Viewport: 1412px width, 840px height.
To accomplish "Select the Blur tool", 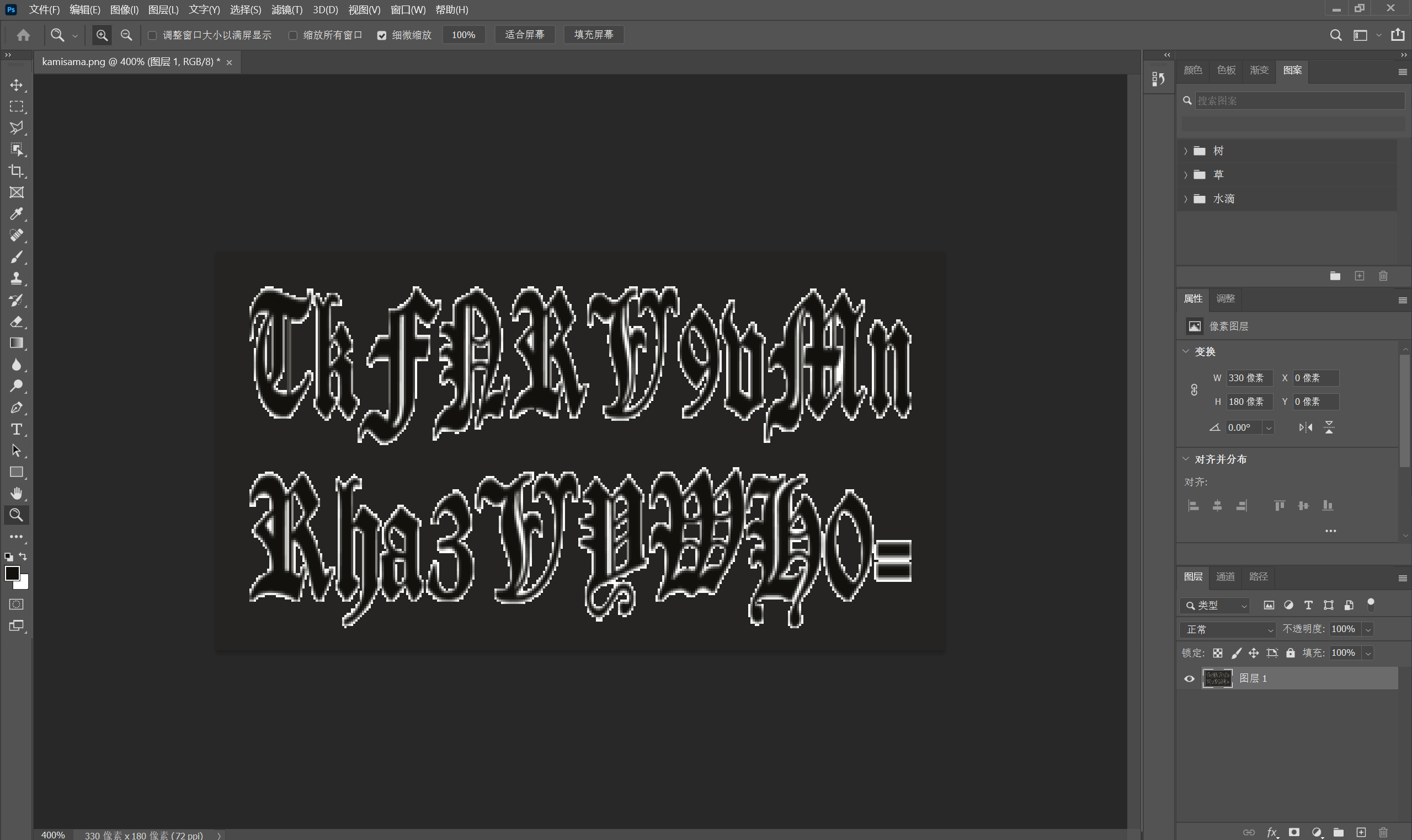I will coord(17,365).
